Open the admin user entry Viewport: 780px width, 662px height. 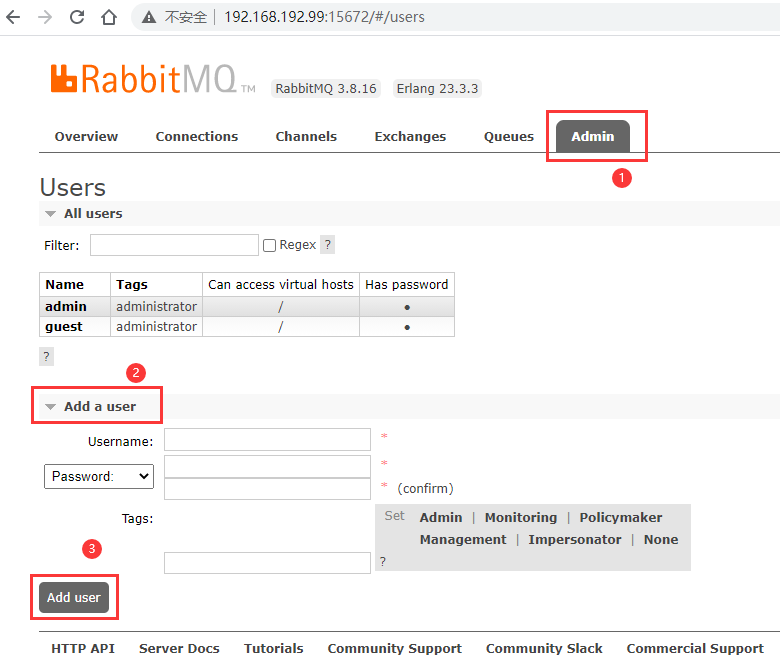66,306
